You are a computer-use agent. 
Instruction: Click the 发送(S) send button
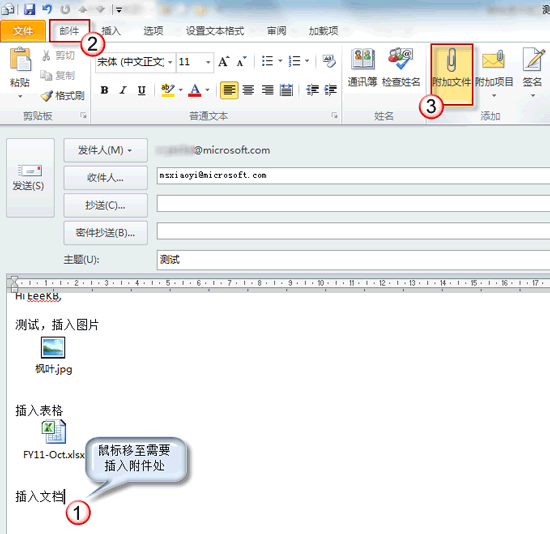30,178
